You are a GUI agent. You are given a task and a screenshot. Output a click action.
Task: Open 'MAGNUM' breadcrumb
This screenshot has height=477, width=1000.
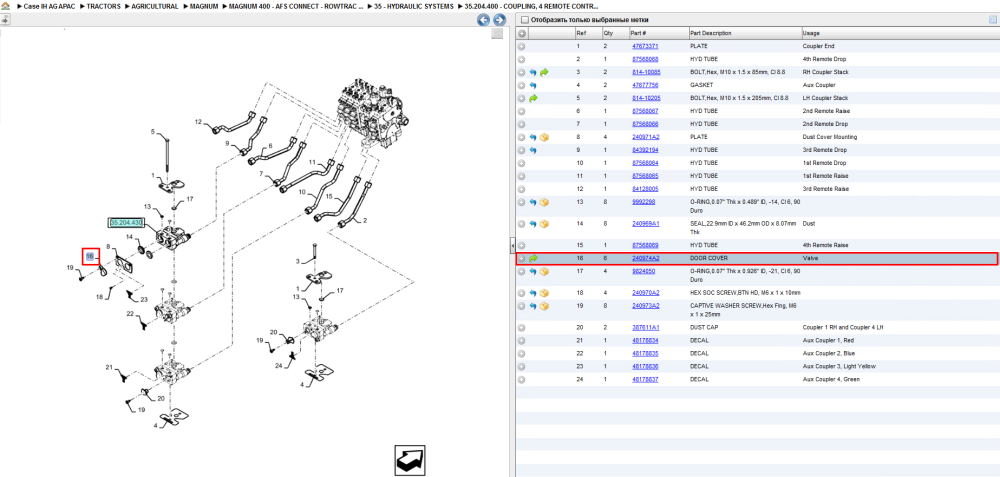(x=205, y=6)
